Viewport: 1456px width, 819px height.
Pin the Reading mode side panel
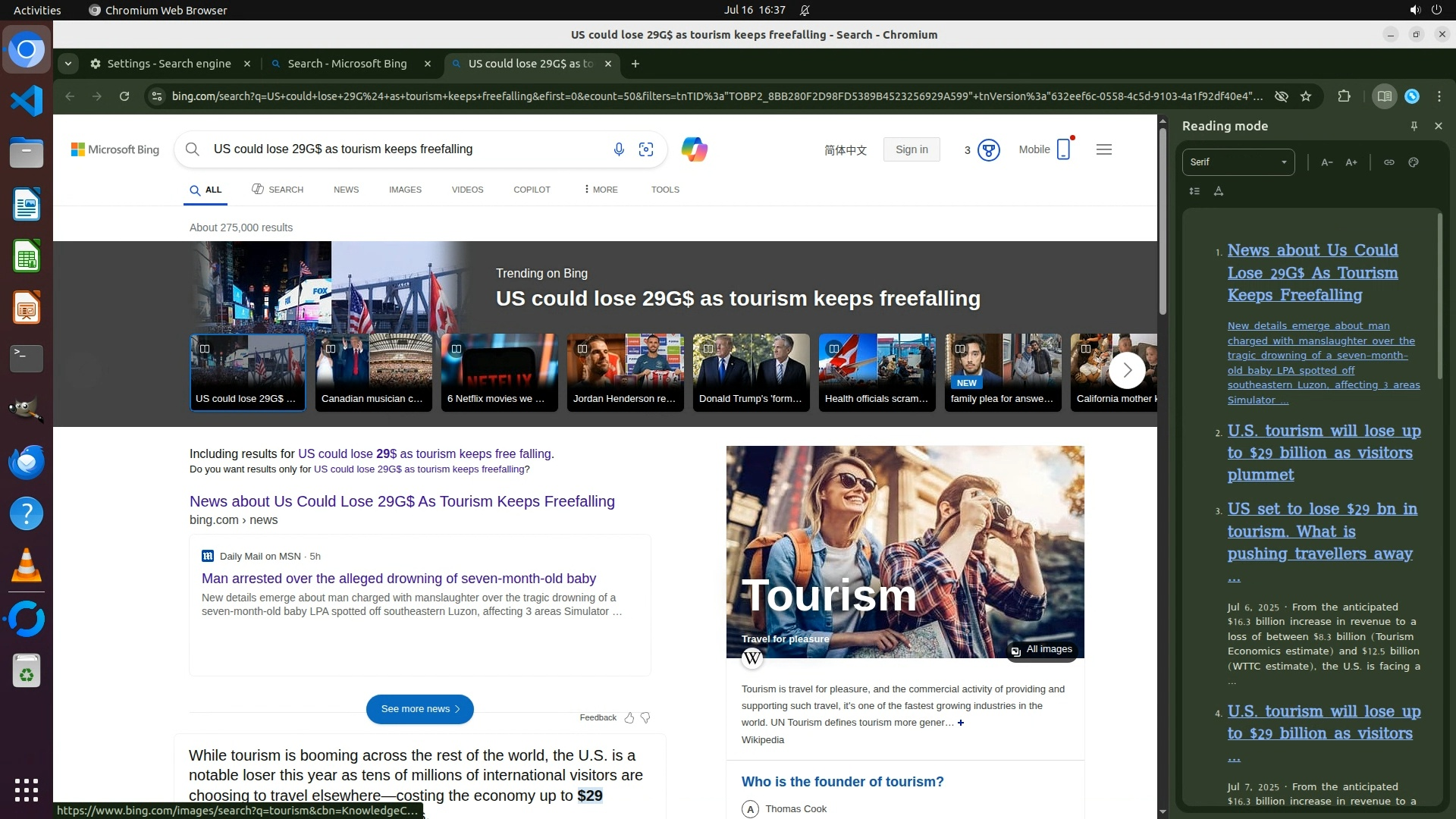click(x=1414, y=126)
